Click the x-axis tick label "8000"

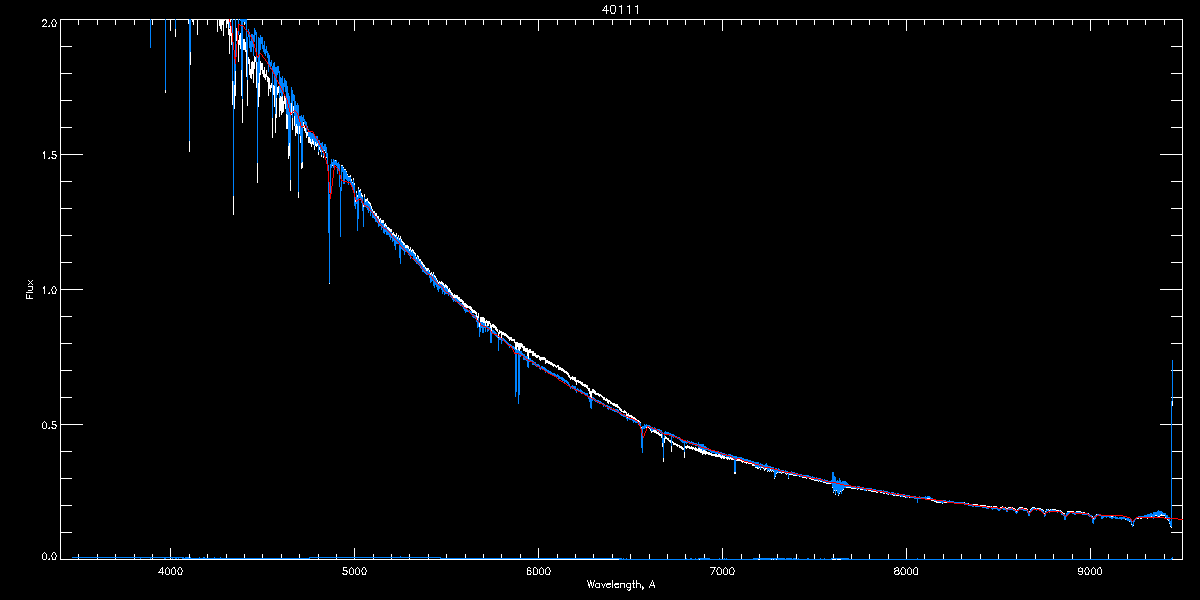tap(906, 571)
